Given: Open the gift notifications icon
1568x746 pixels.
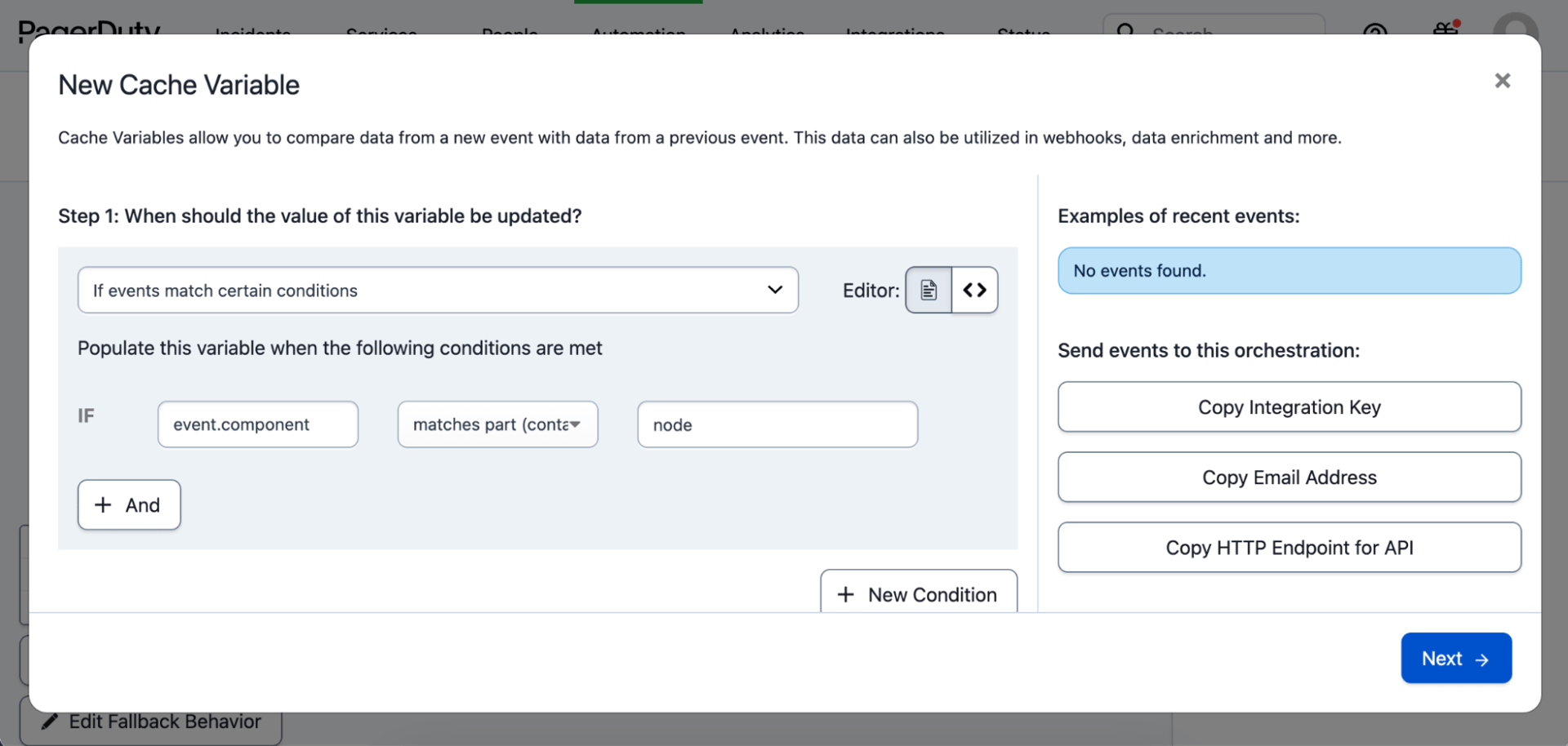Looking at the screenshot, I should point(1445,29).
